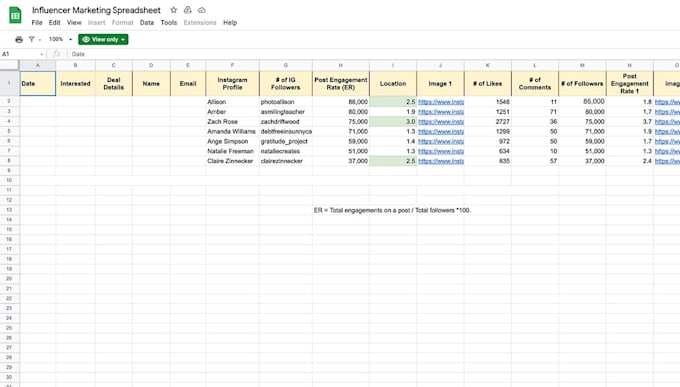Select the # of Comments header cell
This screenshot has width=680, height=387.
[x=535, y=84]
